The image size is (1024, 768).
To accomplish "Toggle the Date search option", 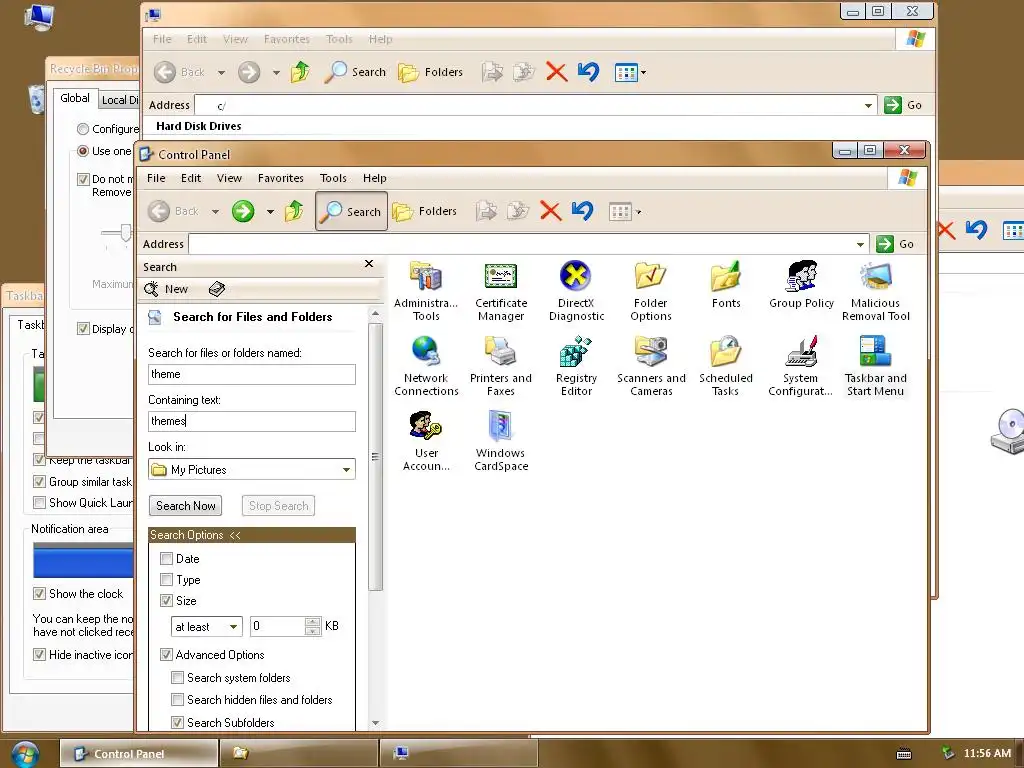I will tap(167, 558).
